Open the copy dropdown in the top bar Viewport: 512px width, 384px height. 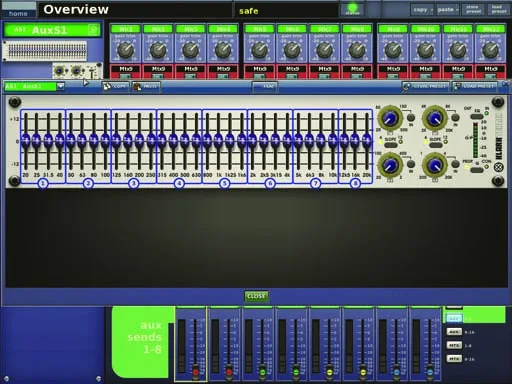[x=422, y=10]
